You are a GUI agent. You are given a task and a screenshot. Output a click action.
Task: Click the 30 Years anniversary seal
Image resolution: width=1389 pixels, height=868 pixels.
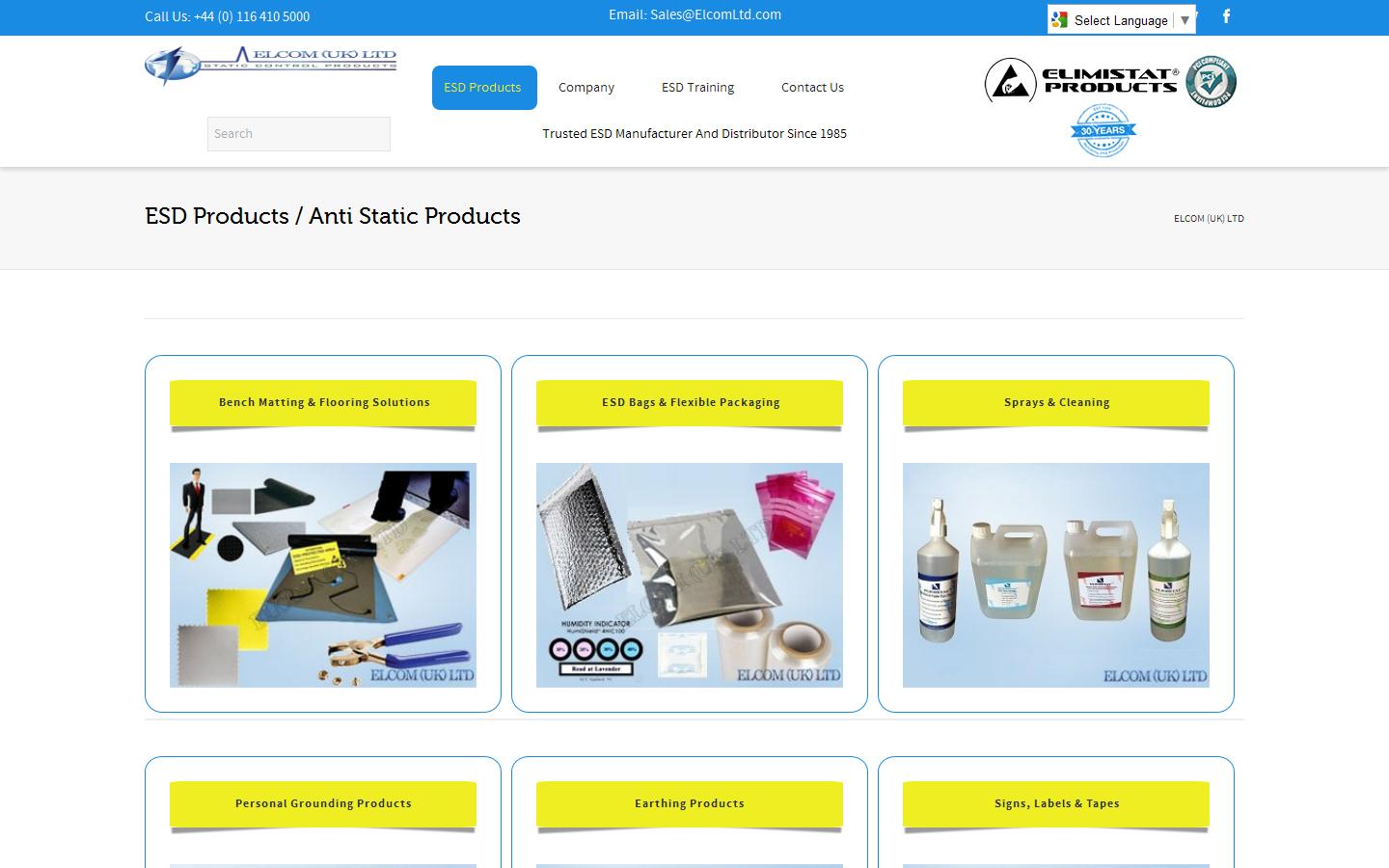[1103, 130]
